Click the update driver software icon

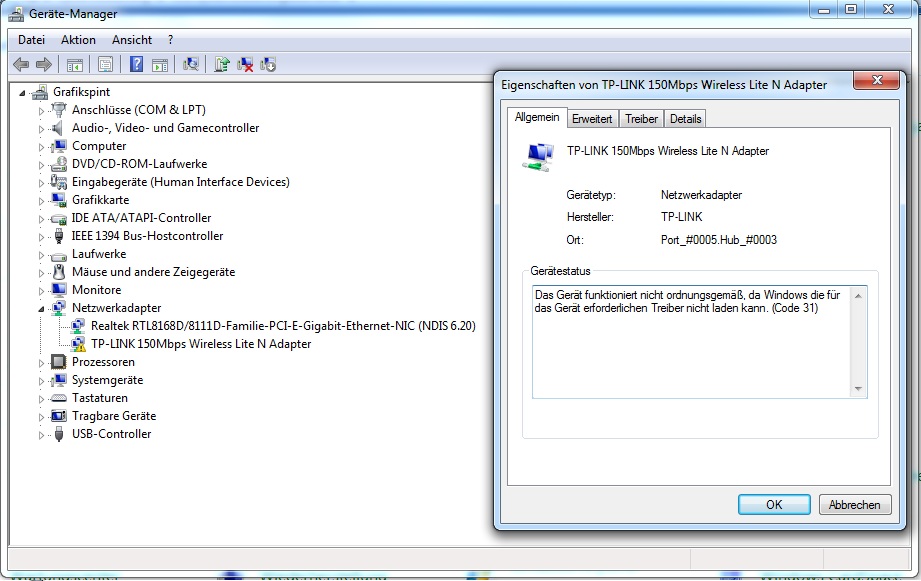pyautogui.click(x=221, y=64)
